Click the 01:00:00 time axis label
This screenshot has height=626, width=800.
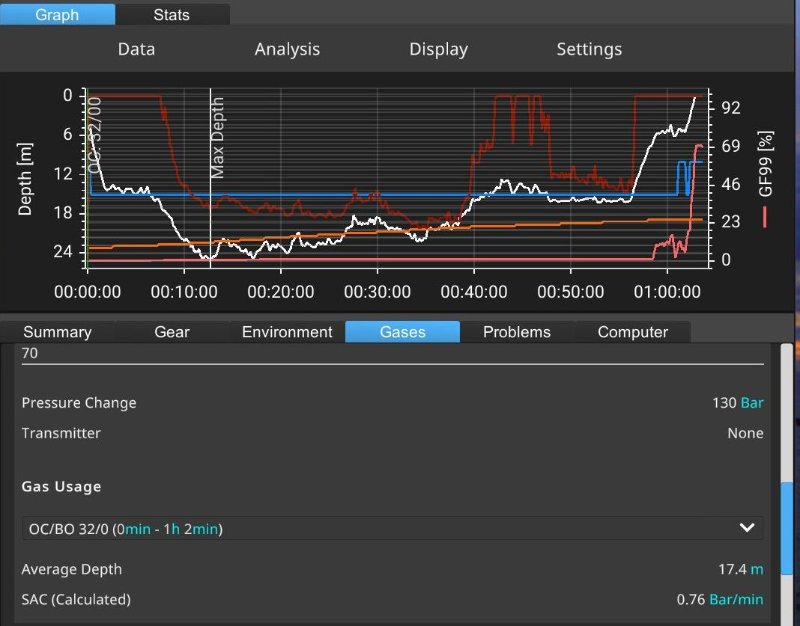(x=667, y=292)
